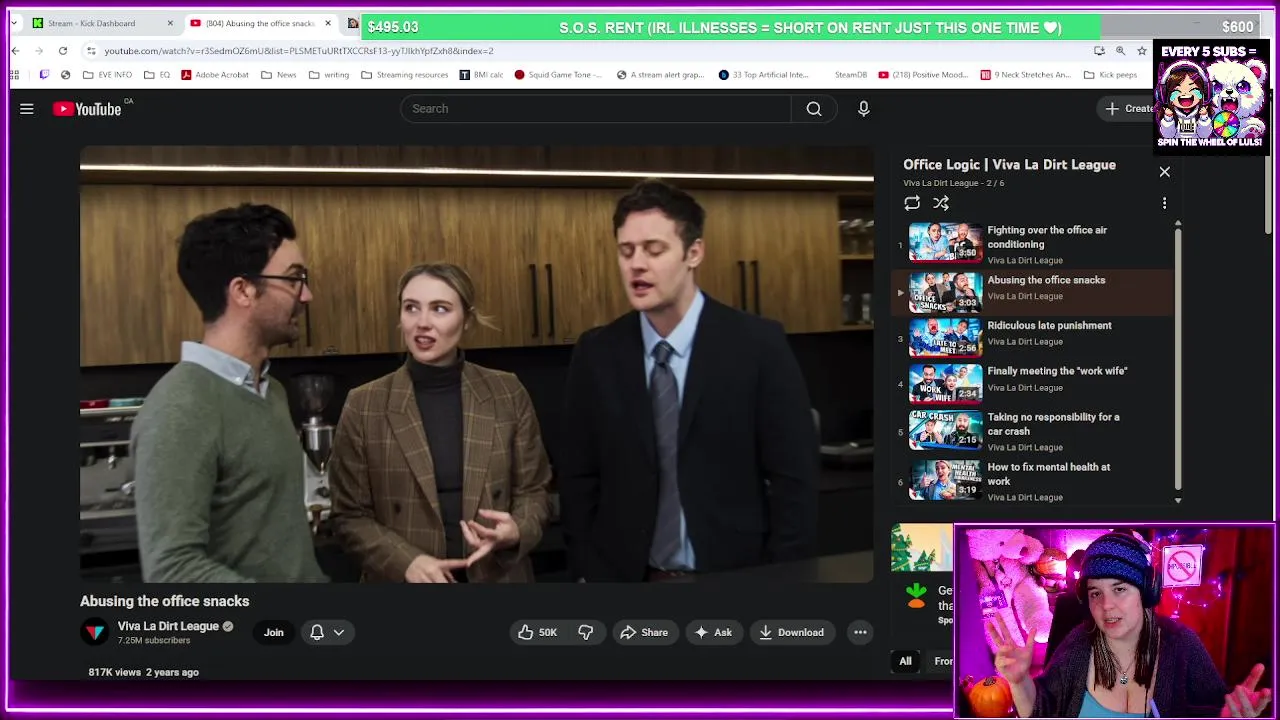Open '9 Neck Stretches An...' bookmark
1280x720 pixels.
(x=1026, y=75)
